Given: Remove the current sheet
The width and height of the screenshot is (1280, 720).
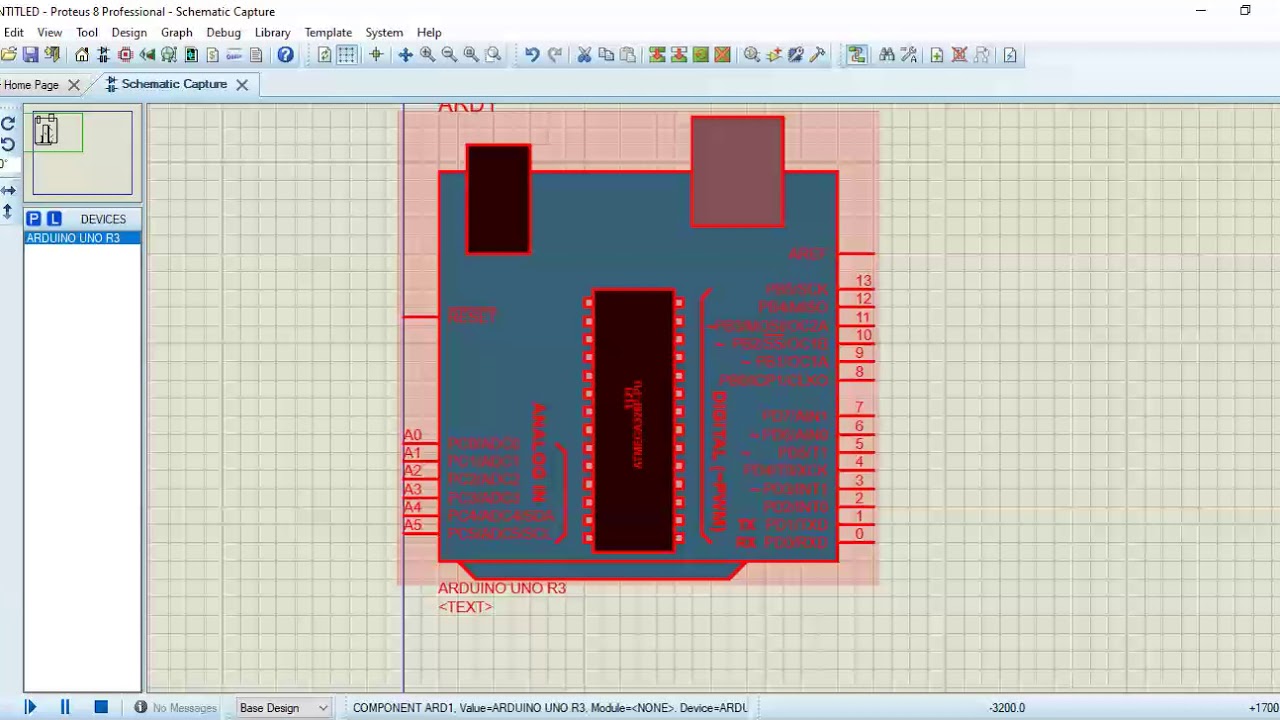Looking at the screenshot, I should click(x=959, y=55).
